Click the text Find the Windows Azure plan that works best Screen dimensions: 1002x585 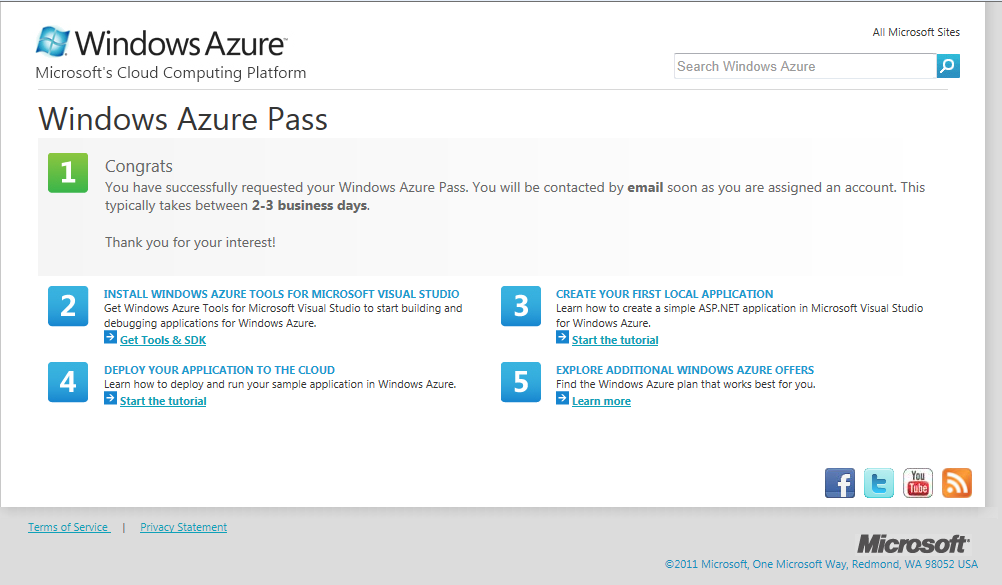686,384
